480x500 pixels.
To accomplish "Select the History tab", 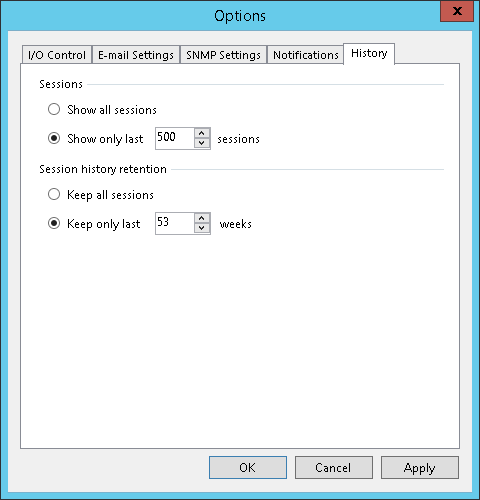I will pyautogui.click(x=369, y=53).
